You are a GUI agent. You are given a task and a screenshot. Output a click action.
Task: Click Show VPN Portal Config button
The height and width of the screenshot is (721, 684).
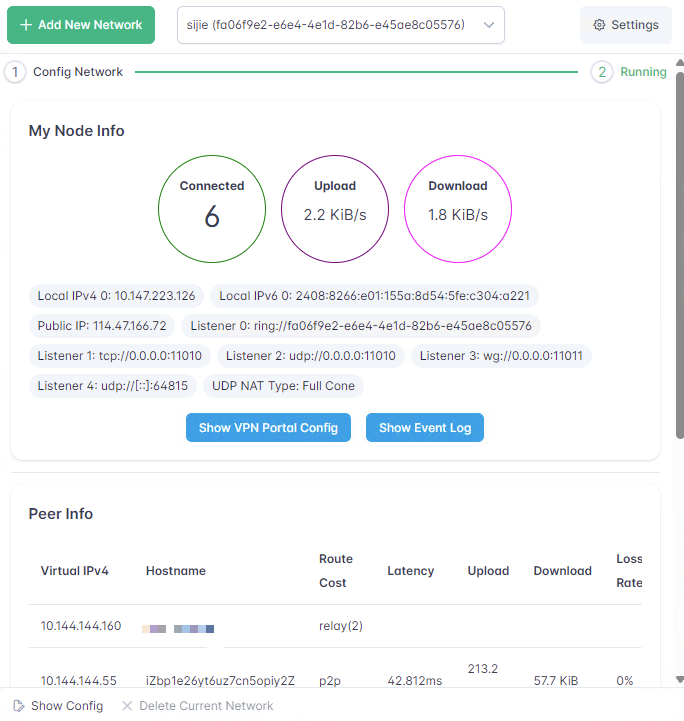pos(268,428)
